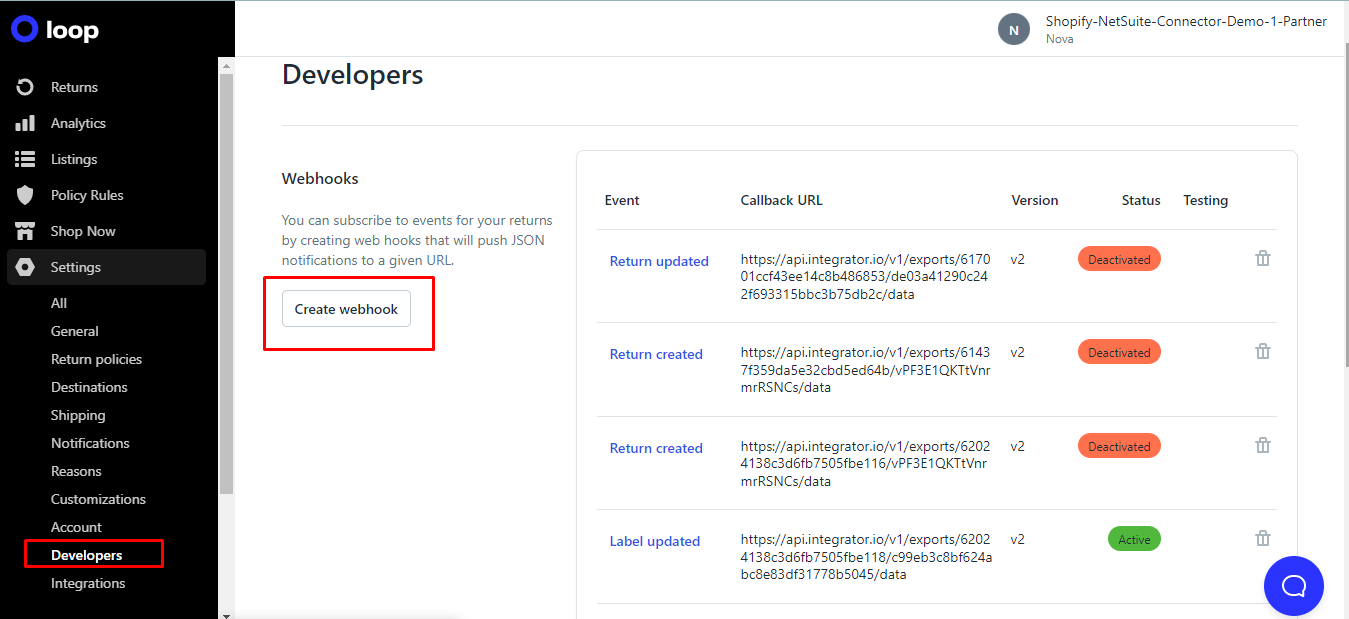The image size is (1349, 619).
Task: Click the Deactivated badge on the second Return created
Action: pos(1118,445)
